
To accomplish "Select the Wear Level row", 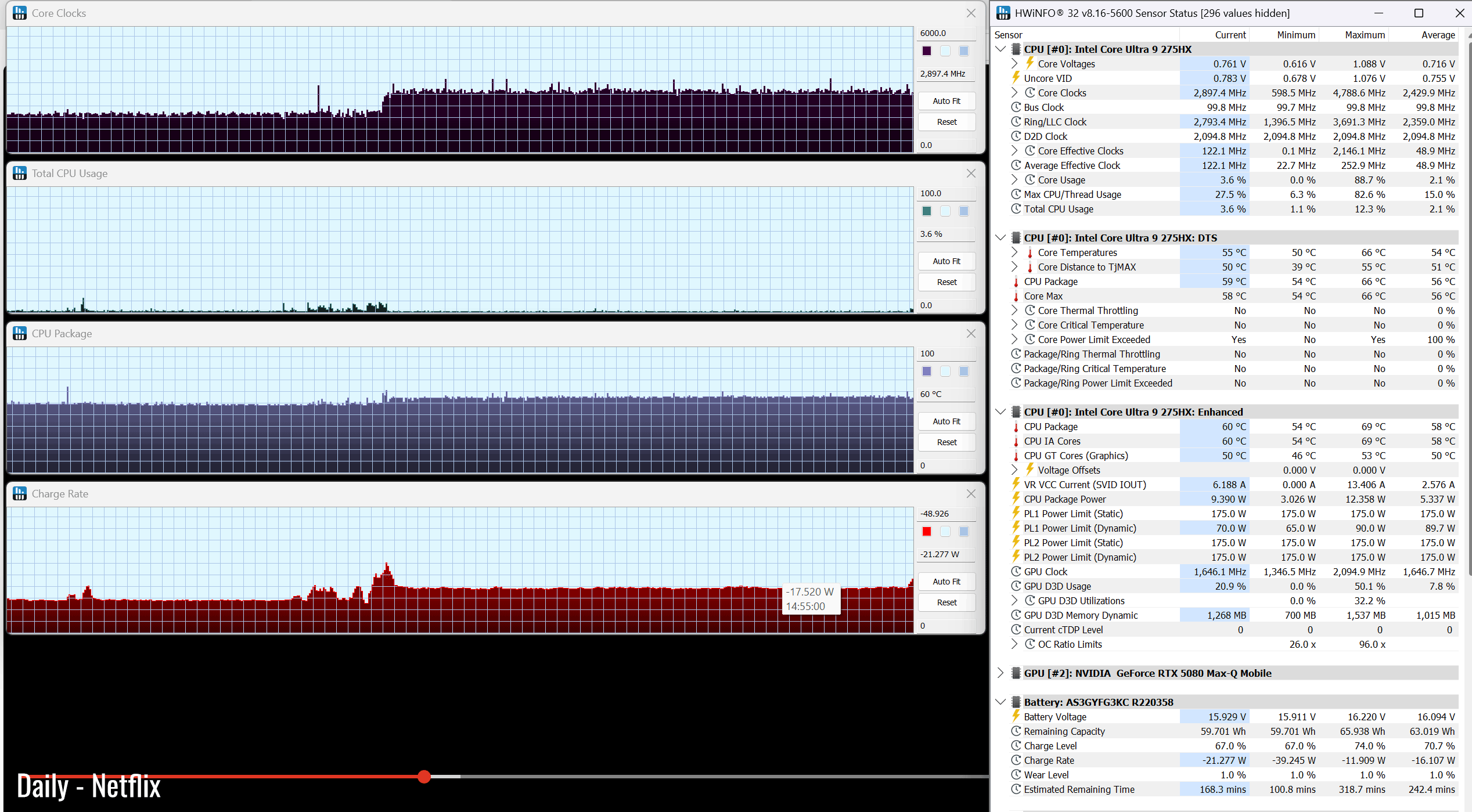I will pyautogui.click(x=1226, y=775).
